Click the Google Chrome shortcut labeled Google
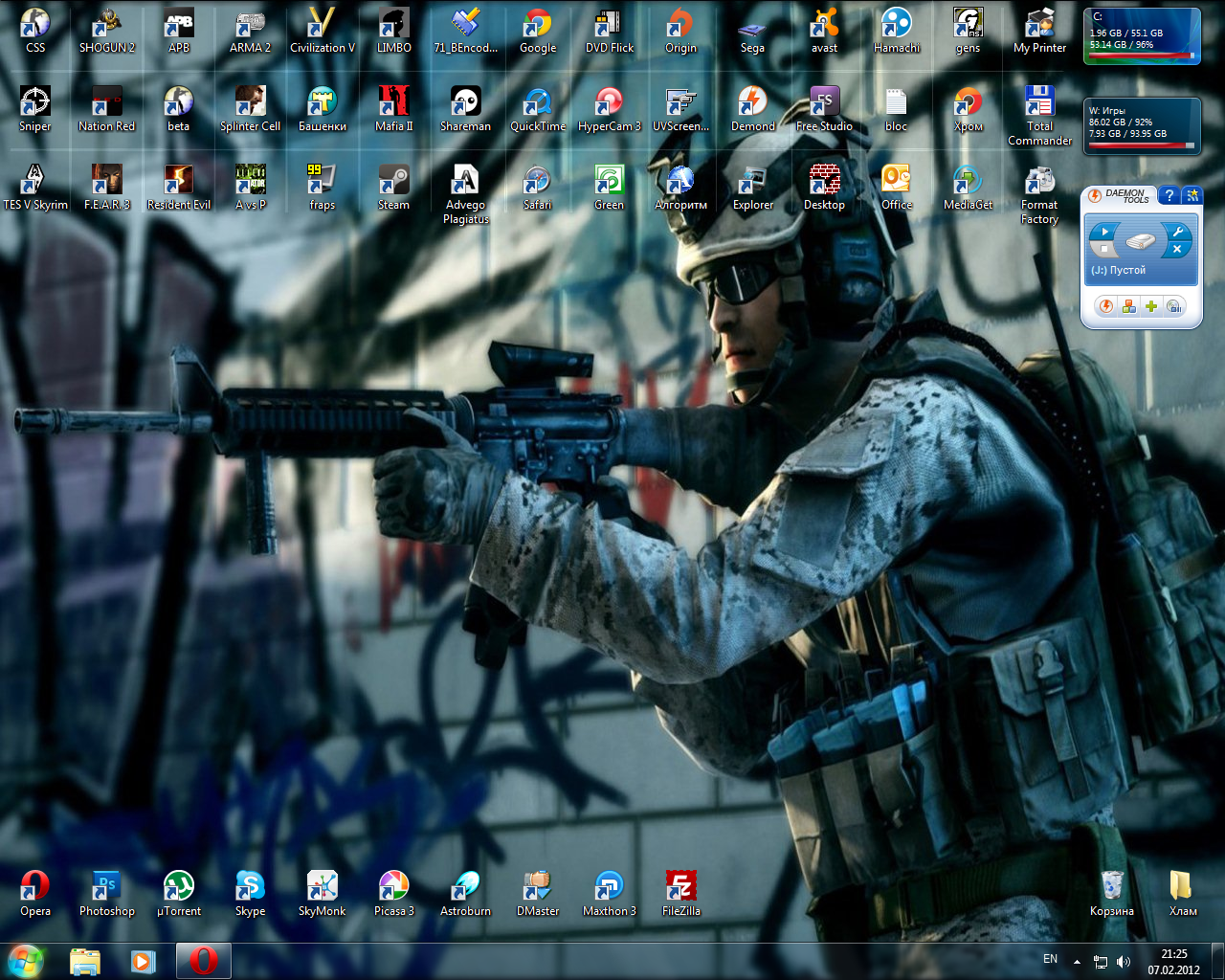 (x=538, y=31)
